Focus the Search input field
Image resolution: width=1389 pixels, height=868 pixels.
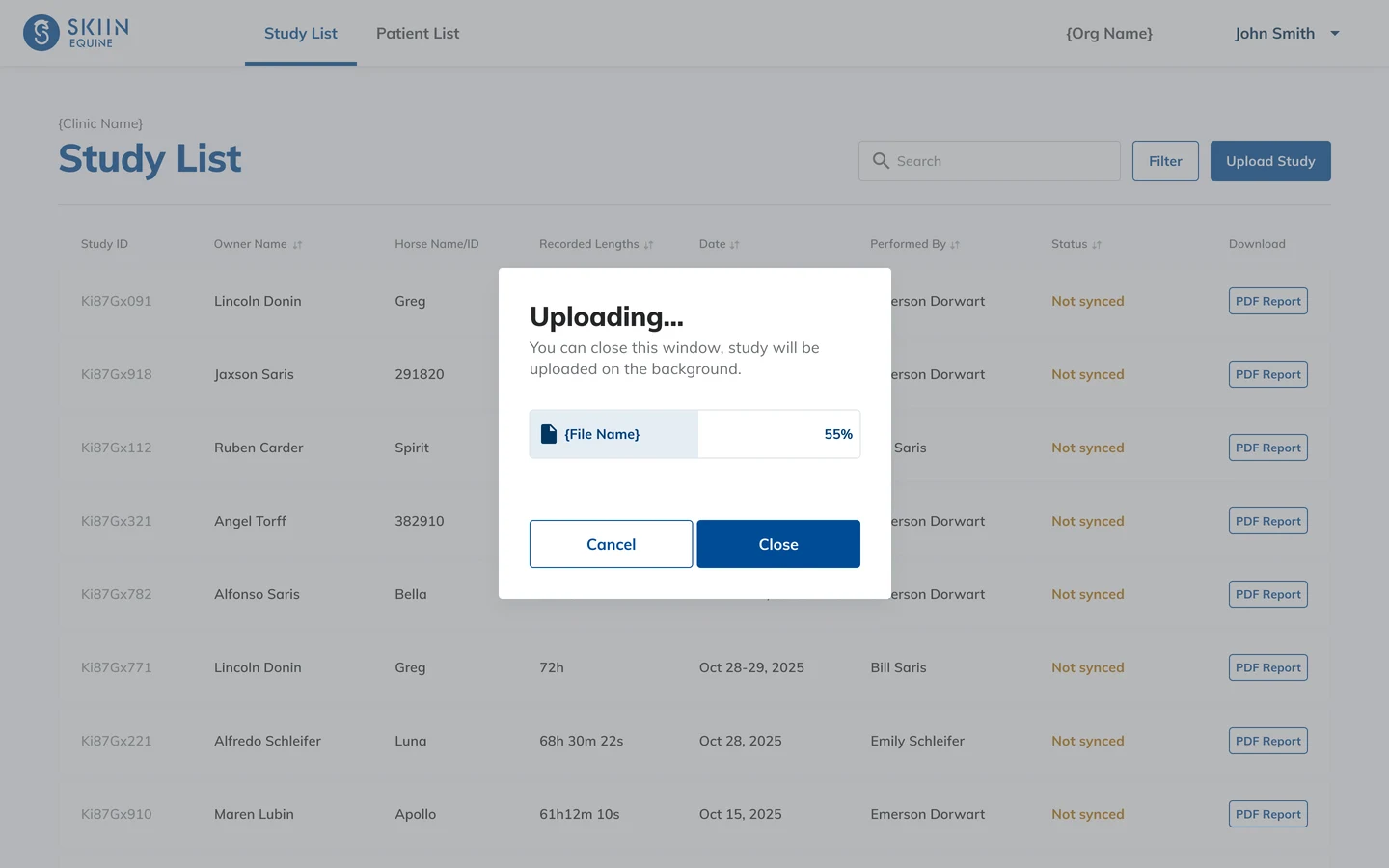(x=990, y=161)
